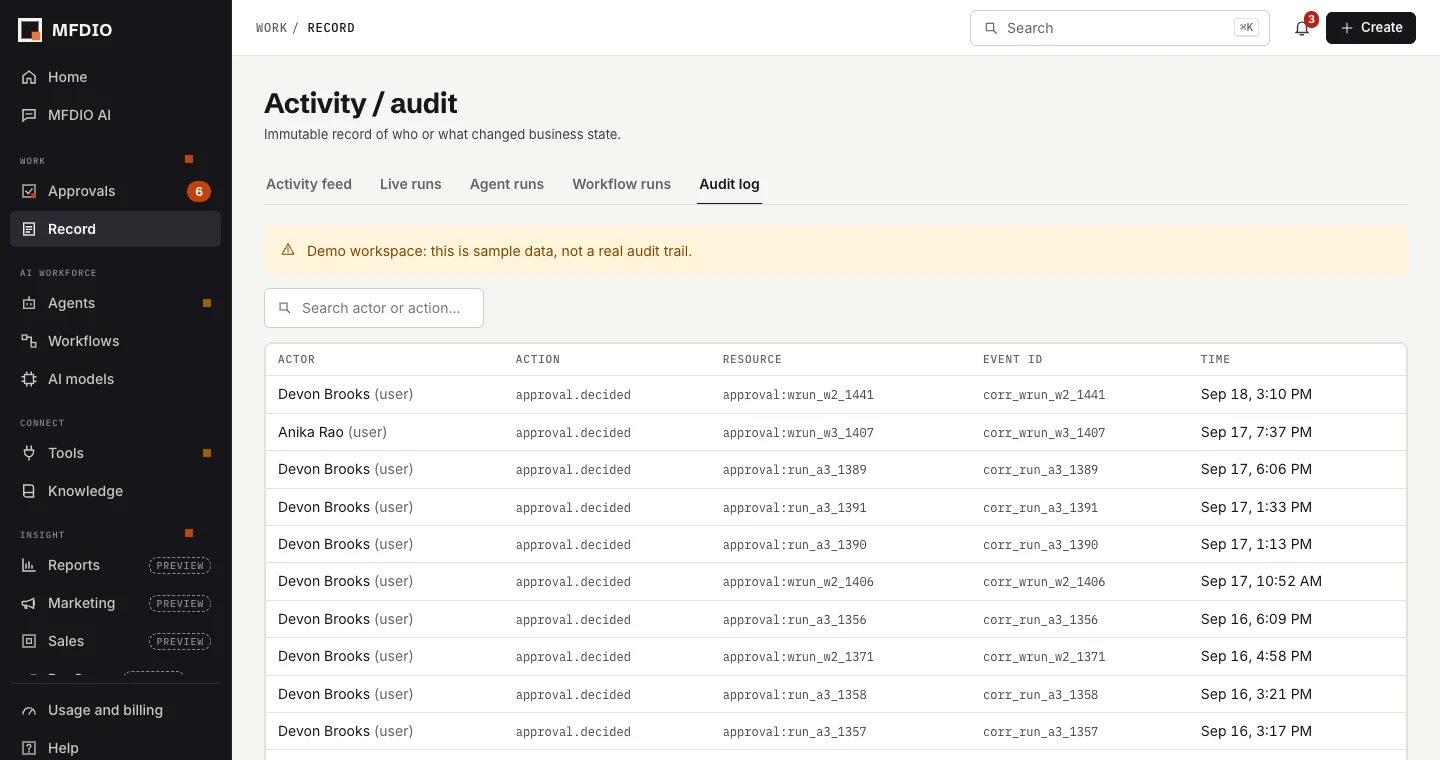This screenshot has width=1440, height=760.
Task: Select the Audit log tab
Action: point(729,184)
